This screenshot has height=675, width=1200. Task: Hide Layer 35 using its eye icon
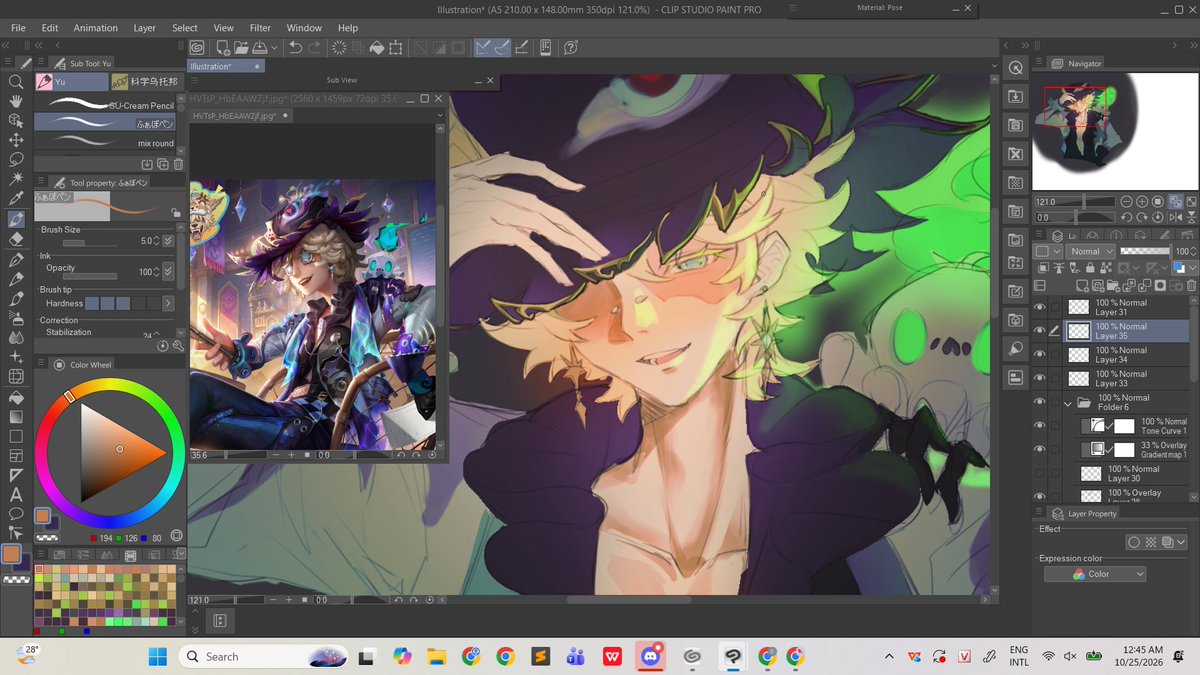(1040, 331)
